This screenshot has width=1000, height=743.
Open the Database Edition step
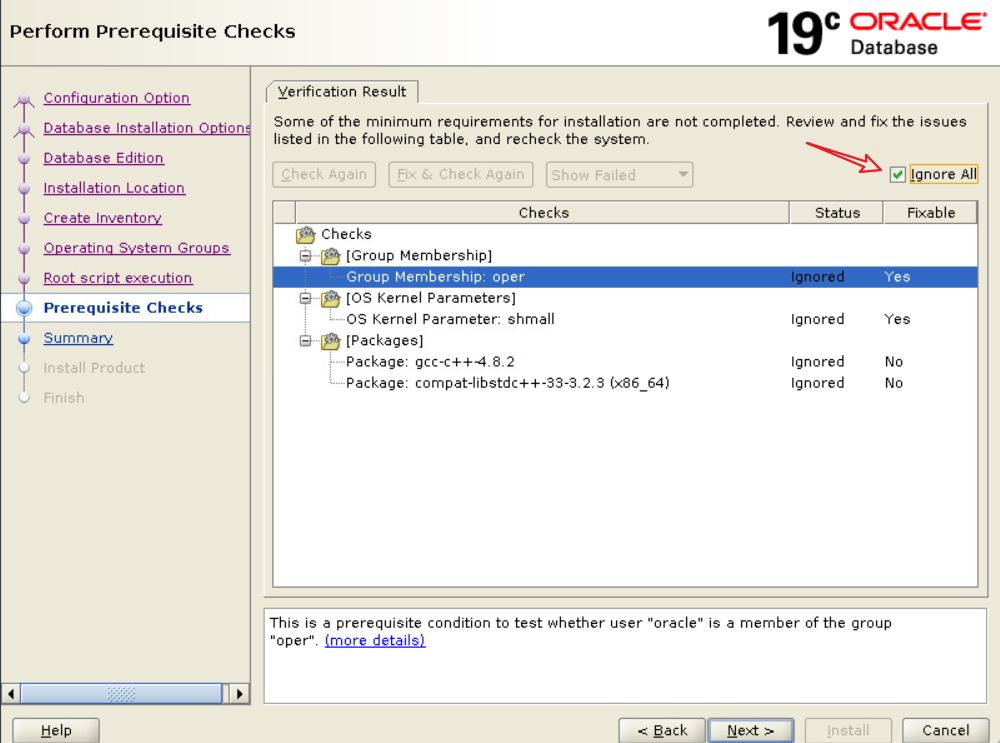pos(103,158)
